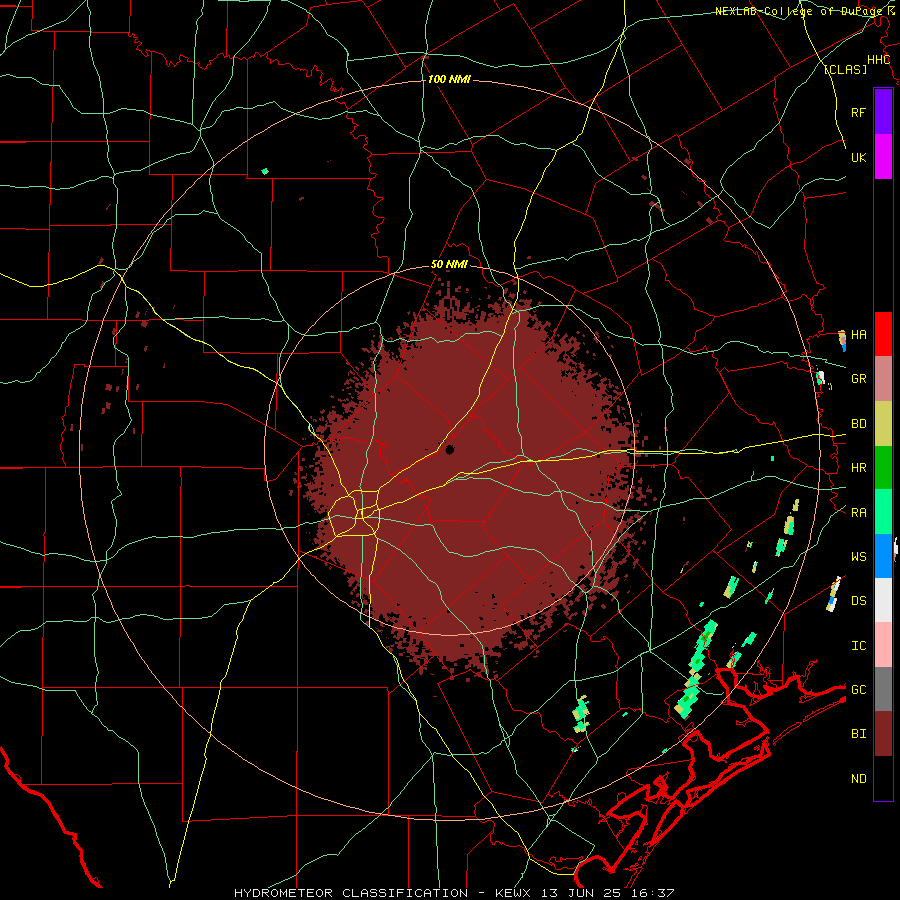
Task: Click the 'BI' legend label
Action: coord(858,734)
